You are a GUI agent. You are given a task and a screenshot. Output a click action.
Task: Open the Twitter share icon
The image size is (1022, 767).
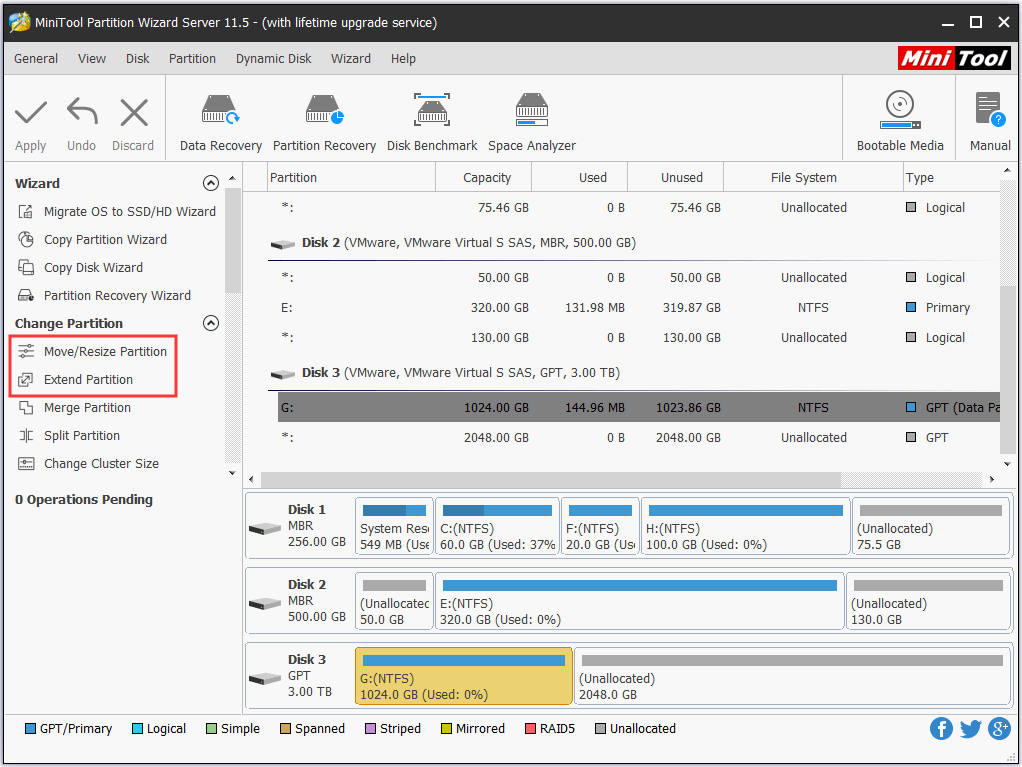971,729
